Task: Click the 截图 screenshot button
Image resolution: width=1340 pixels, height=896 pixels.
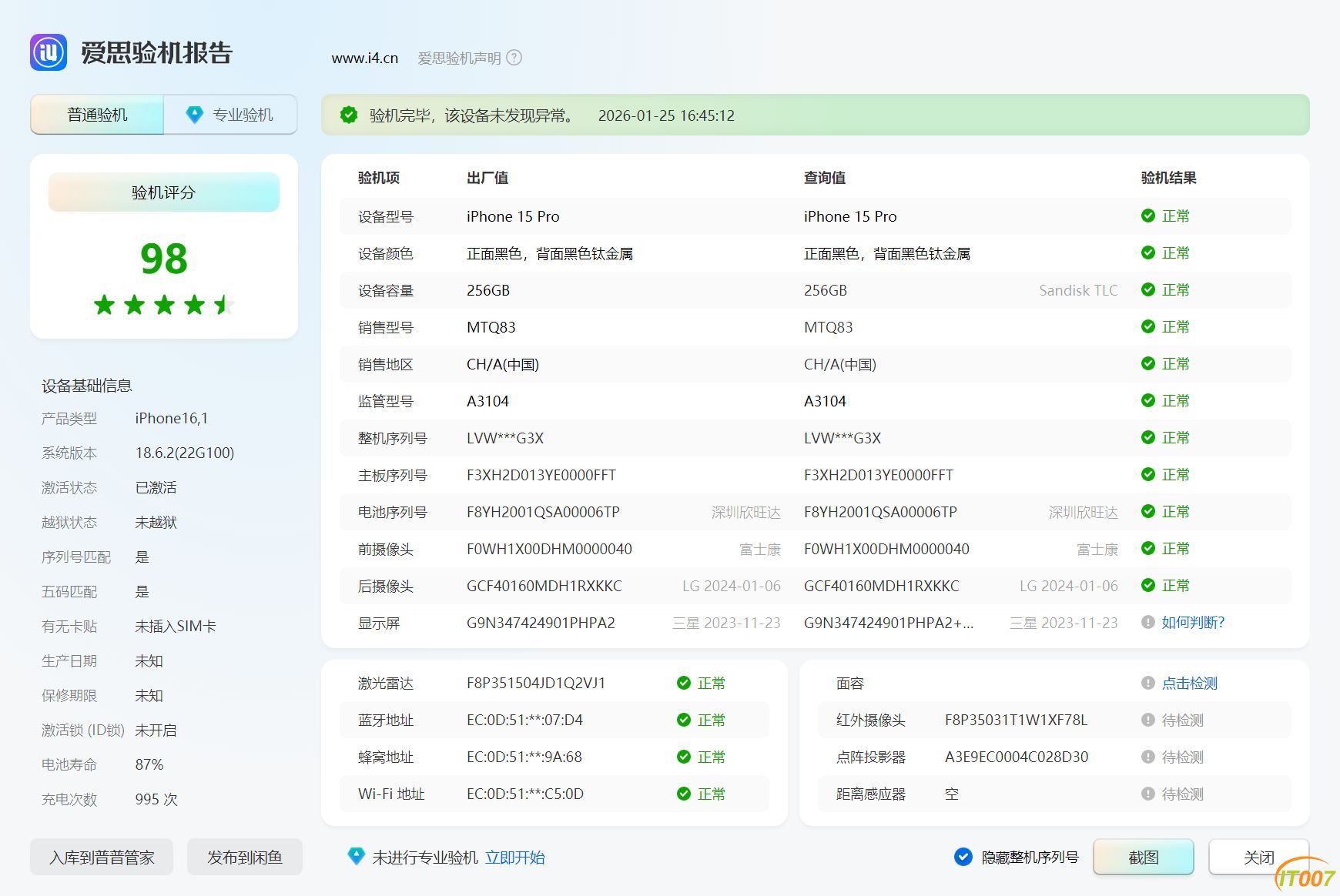Action: (1144, 857)
